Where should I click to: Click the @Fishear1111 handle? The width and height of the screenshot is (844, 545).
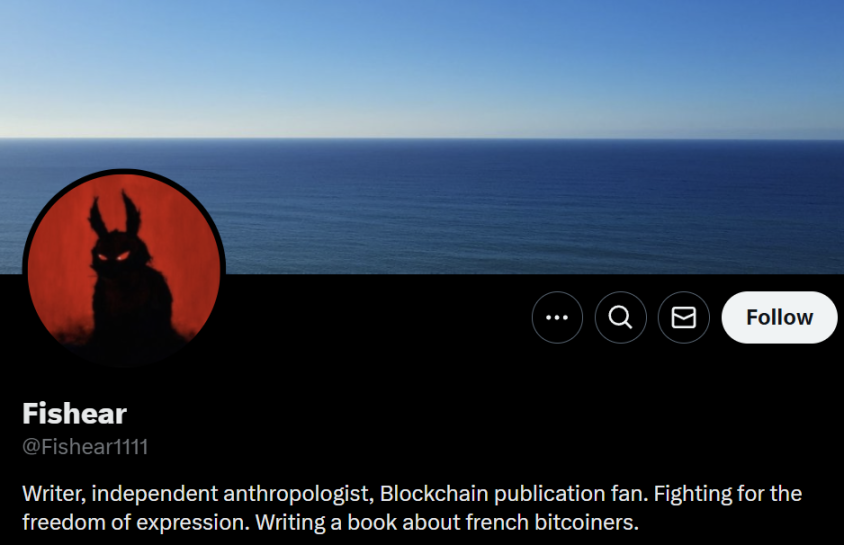85,447
